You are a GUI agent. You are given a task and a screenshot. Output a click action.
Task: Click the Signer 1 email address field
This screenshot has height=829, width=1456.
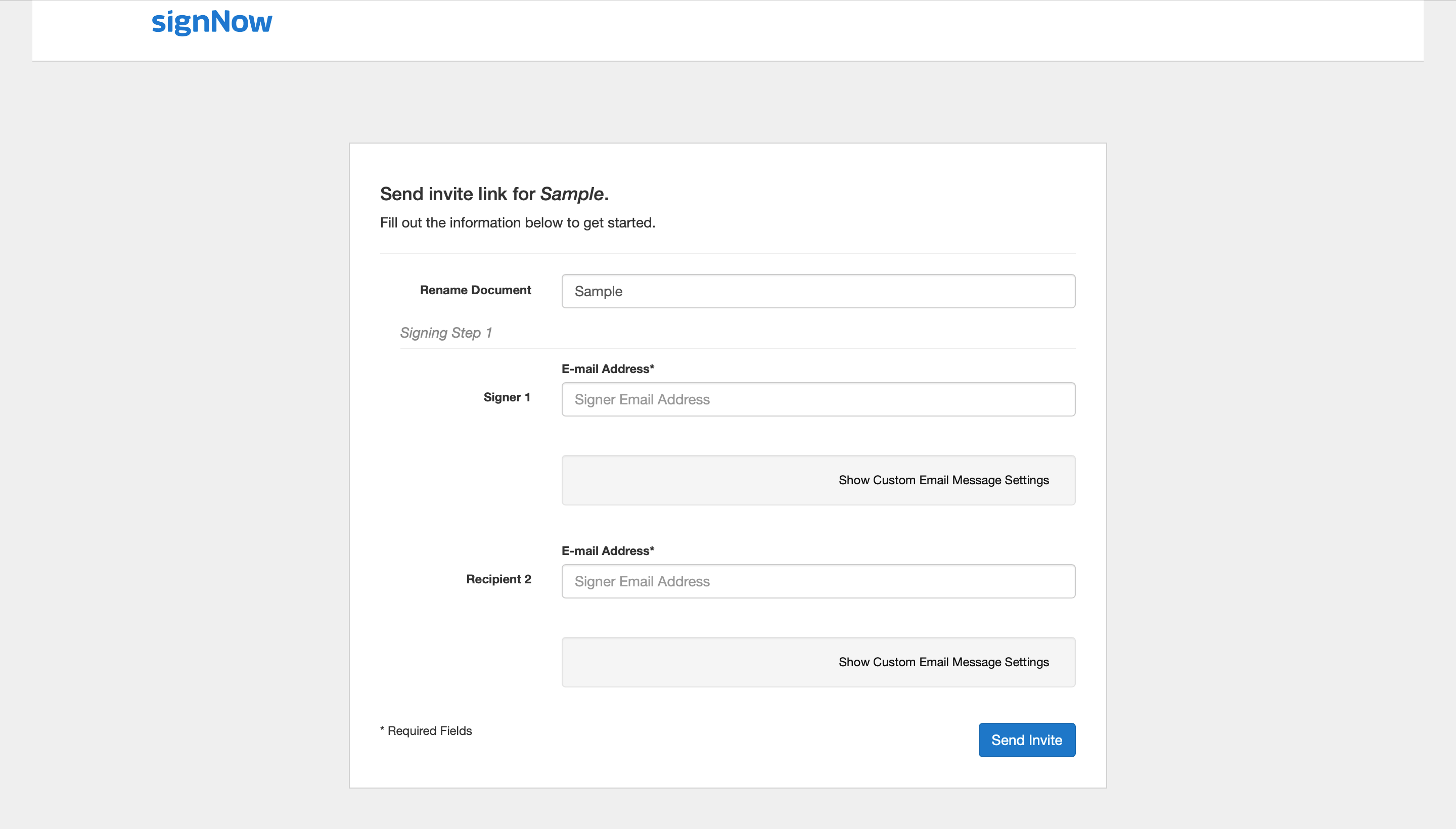click(x=817, y=399)
